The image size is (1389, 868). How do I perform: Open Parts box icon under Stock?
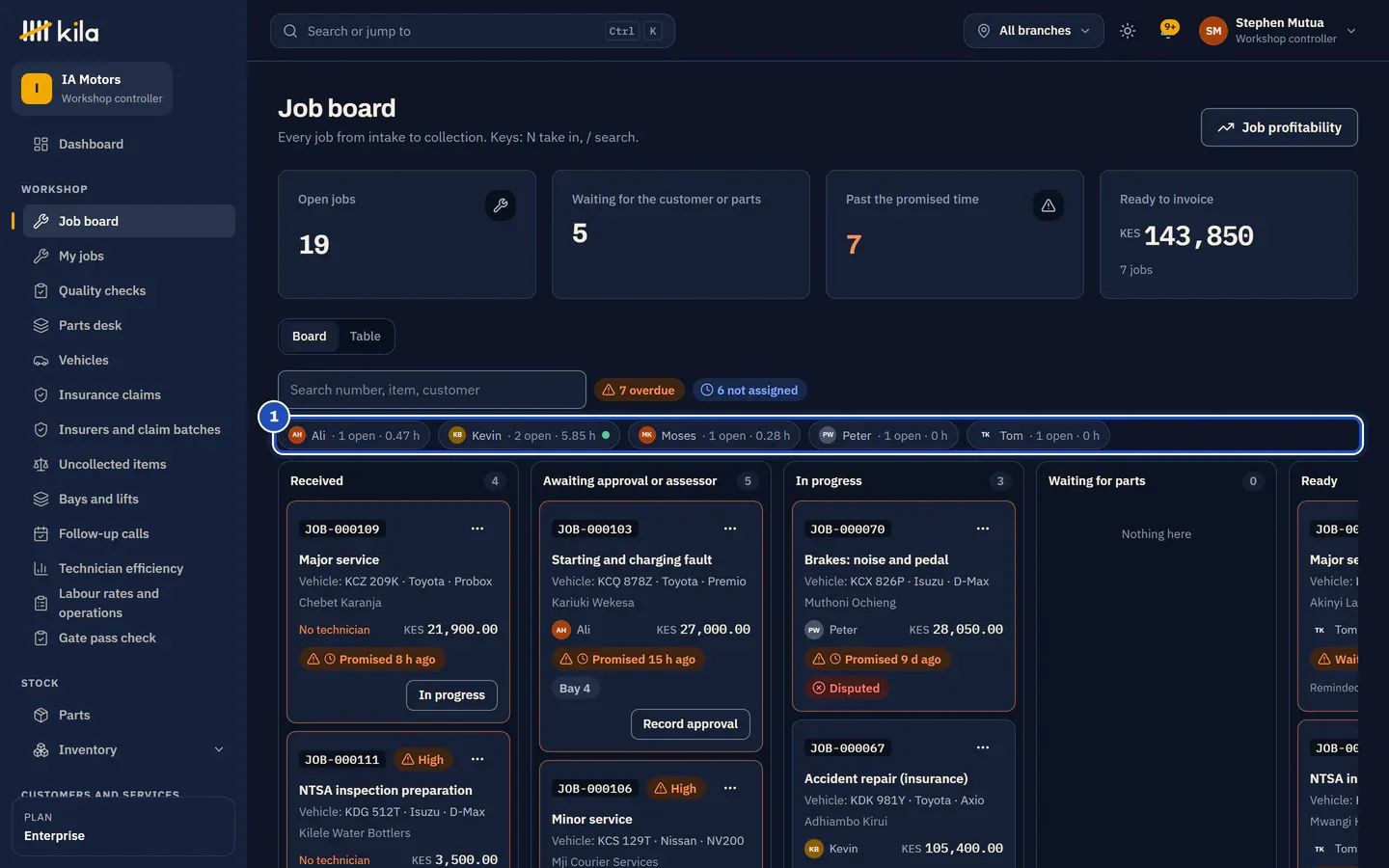[x=41, y=715]
